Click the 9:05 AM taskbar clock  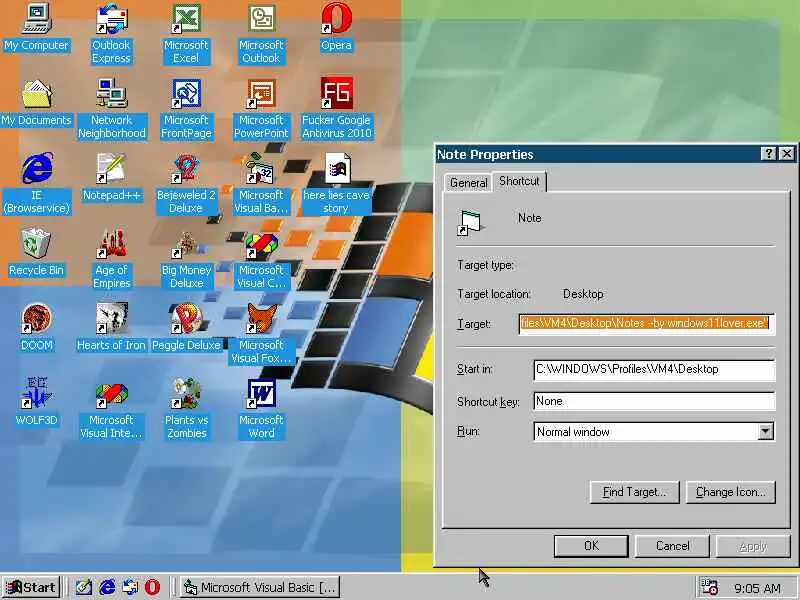coord(757,588)
